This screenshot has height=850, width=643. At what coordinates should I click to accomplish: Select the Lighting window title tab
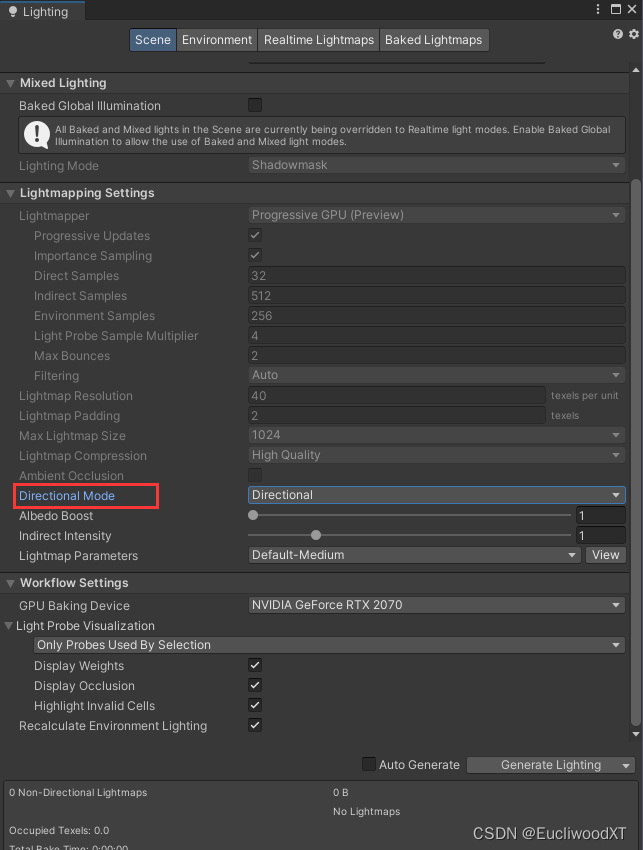coord(42,11)
